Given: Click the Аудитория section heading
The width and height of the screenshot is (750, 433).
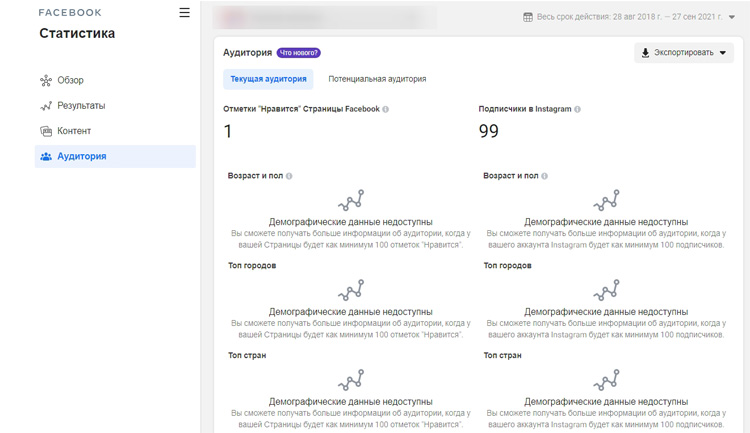Looking at the screenshot, I should (247, 53).
